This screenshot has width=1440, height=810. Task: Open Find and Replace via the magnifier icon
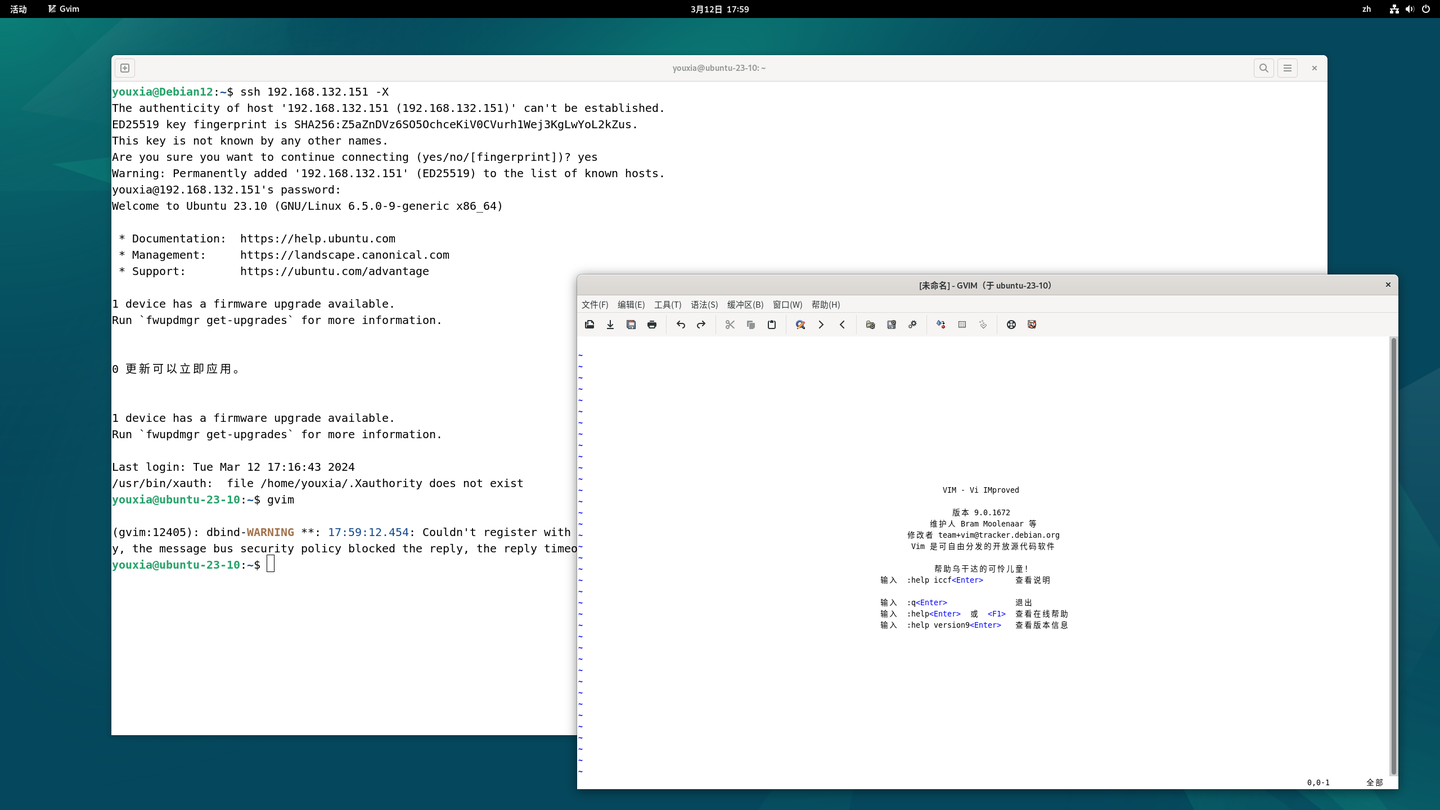pyautogui.click(x=800, y=324)
